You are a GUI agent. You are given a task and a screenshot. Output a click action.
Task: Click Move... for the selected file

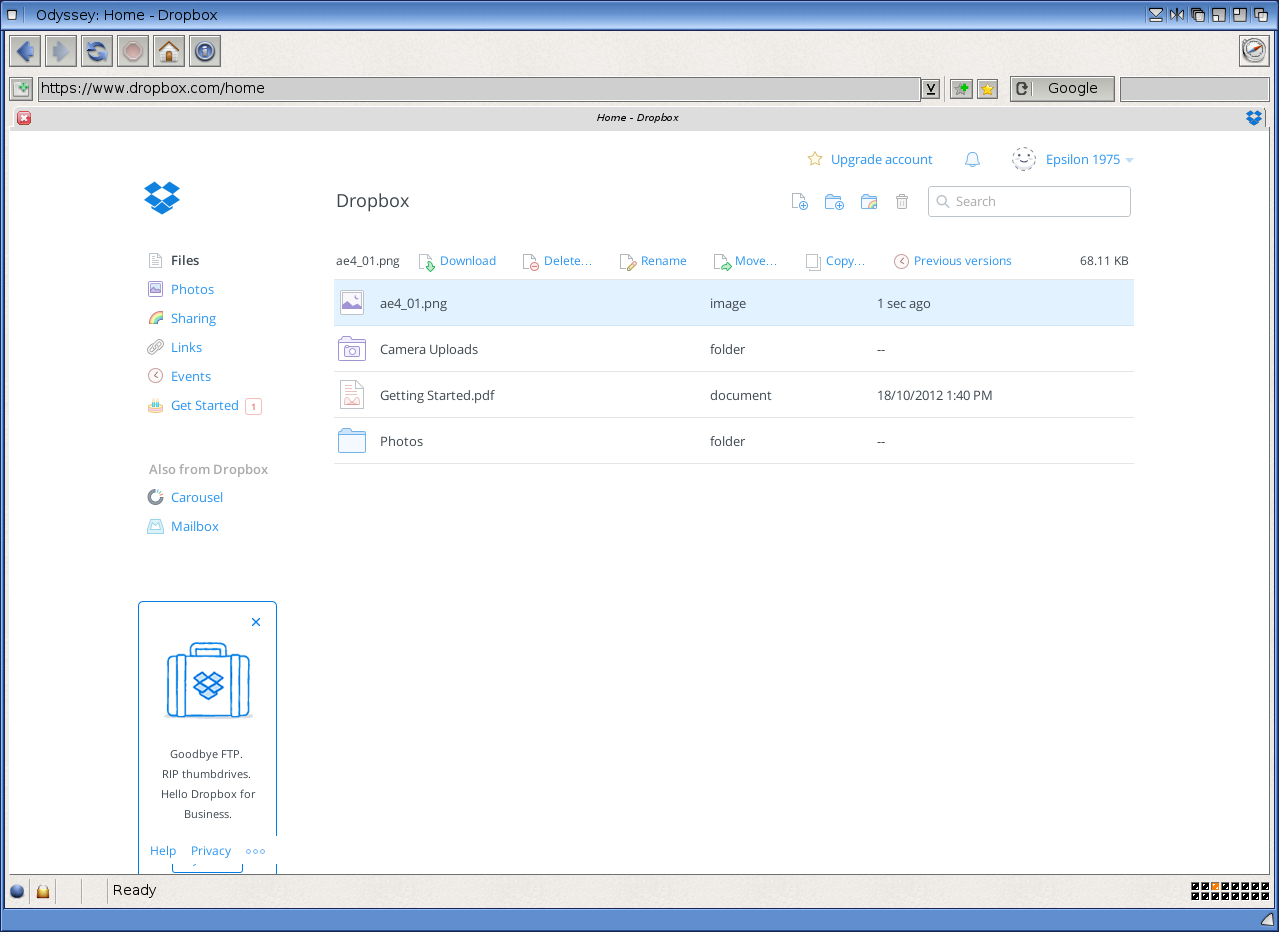coord(745,261)
